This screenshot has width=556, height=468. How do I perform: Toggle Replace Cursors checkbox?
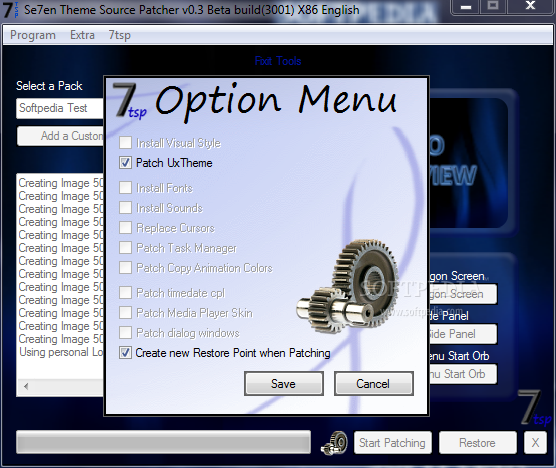(125, 228)
